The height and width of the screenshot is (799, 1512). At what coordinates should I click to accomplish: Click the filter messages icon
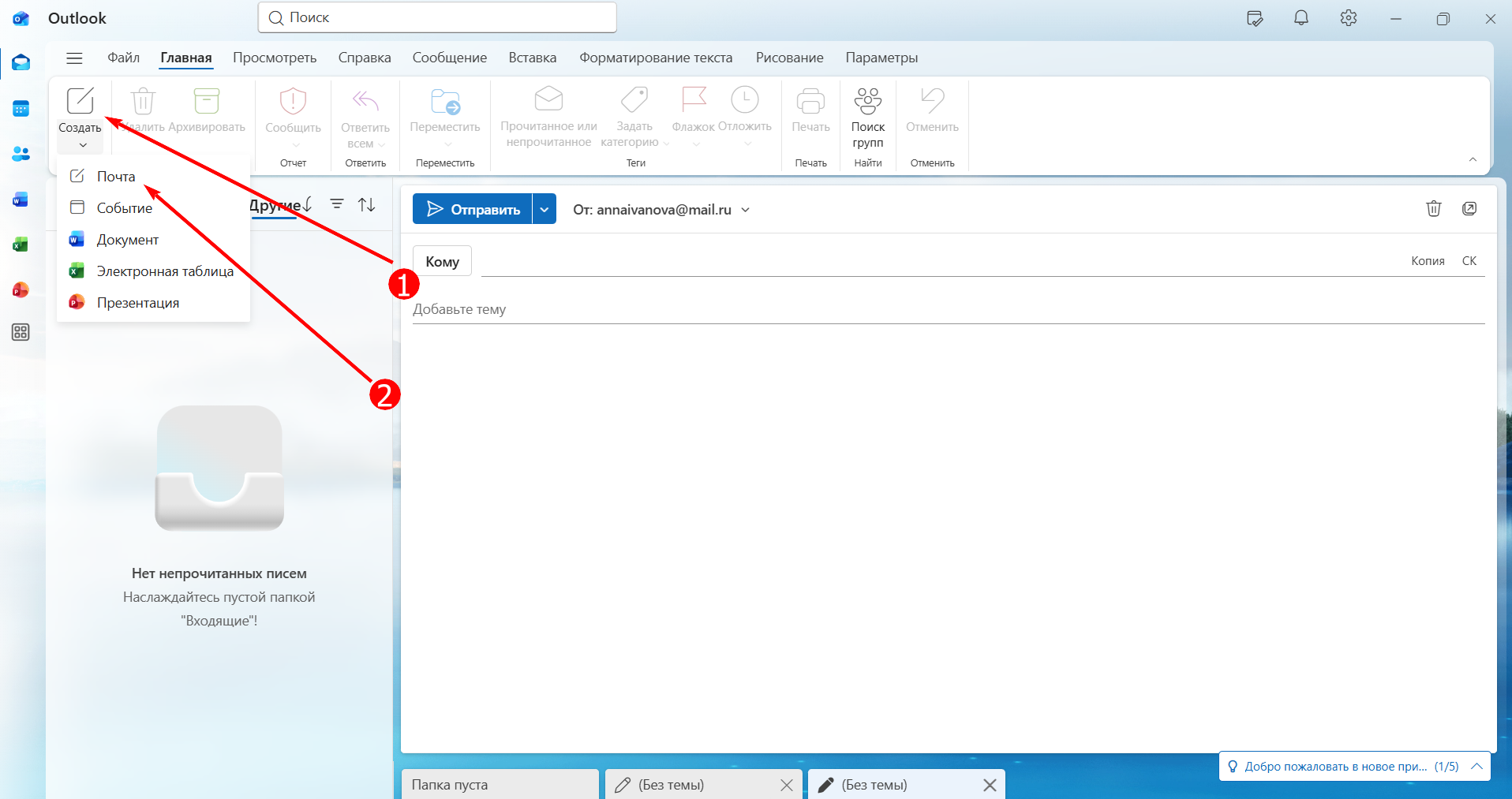click(x=337, y=204)
